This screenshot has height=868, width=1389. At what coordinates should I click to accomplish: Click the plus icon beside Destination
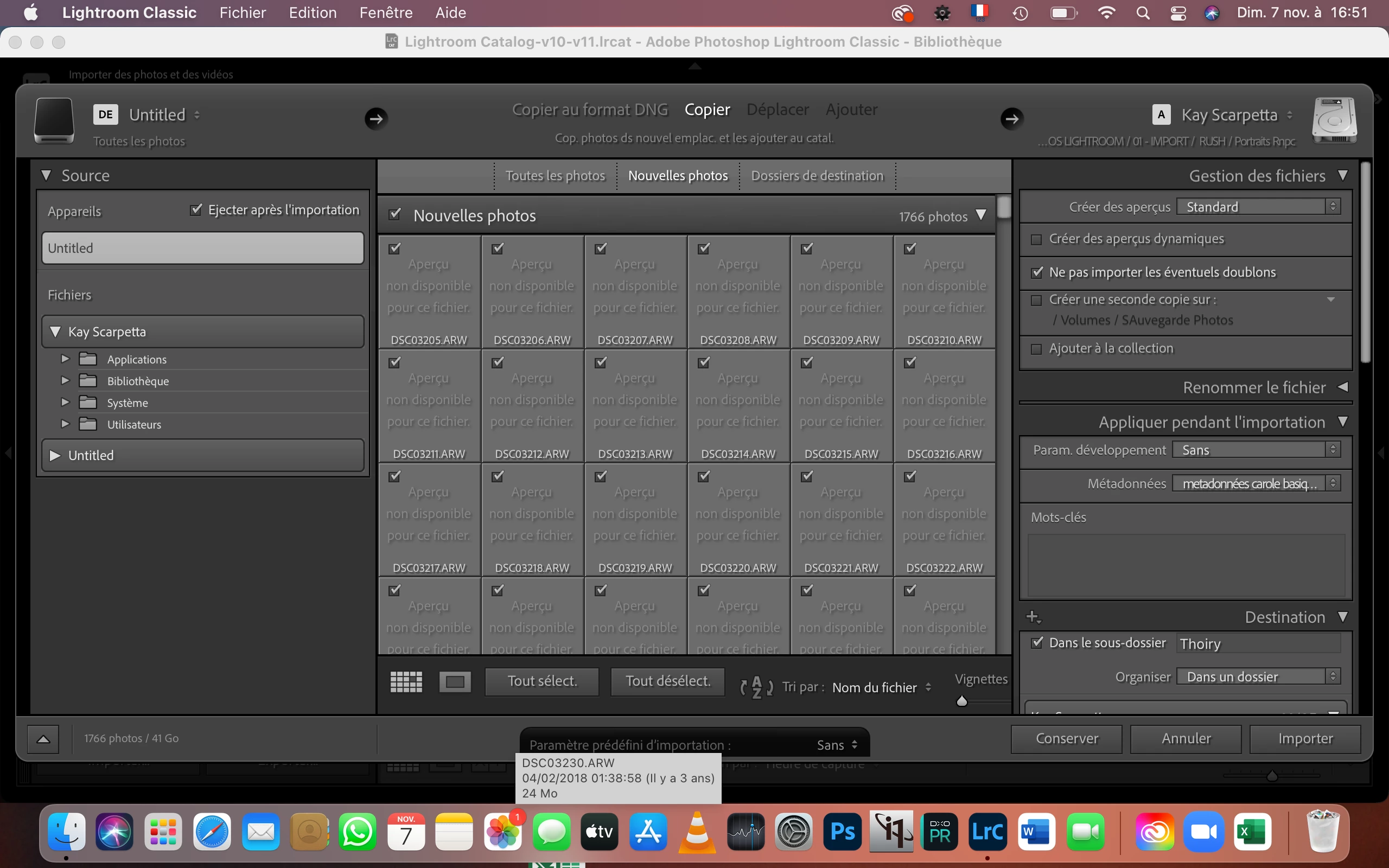click(x=1033, y=617)
